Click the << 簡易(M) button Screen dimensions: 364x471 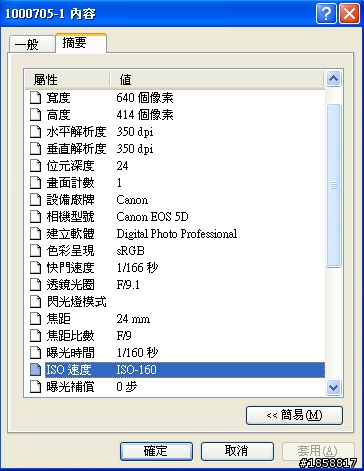coord(294,415)
